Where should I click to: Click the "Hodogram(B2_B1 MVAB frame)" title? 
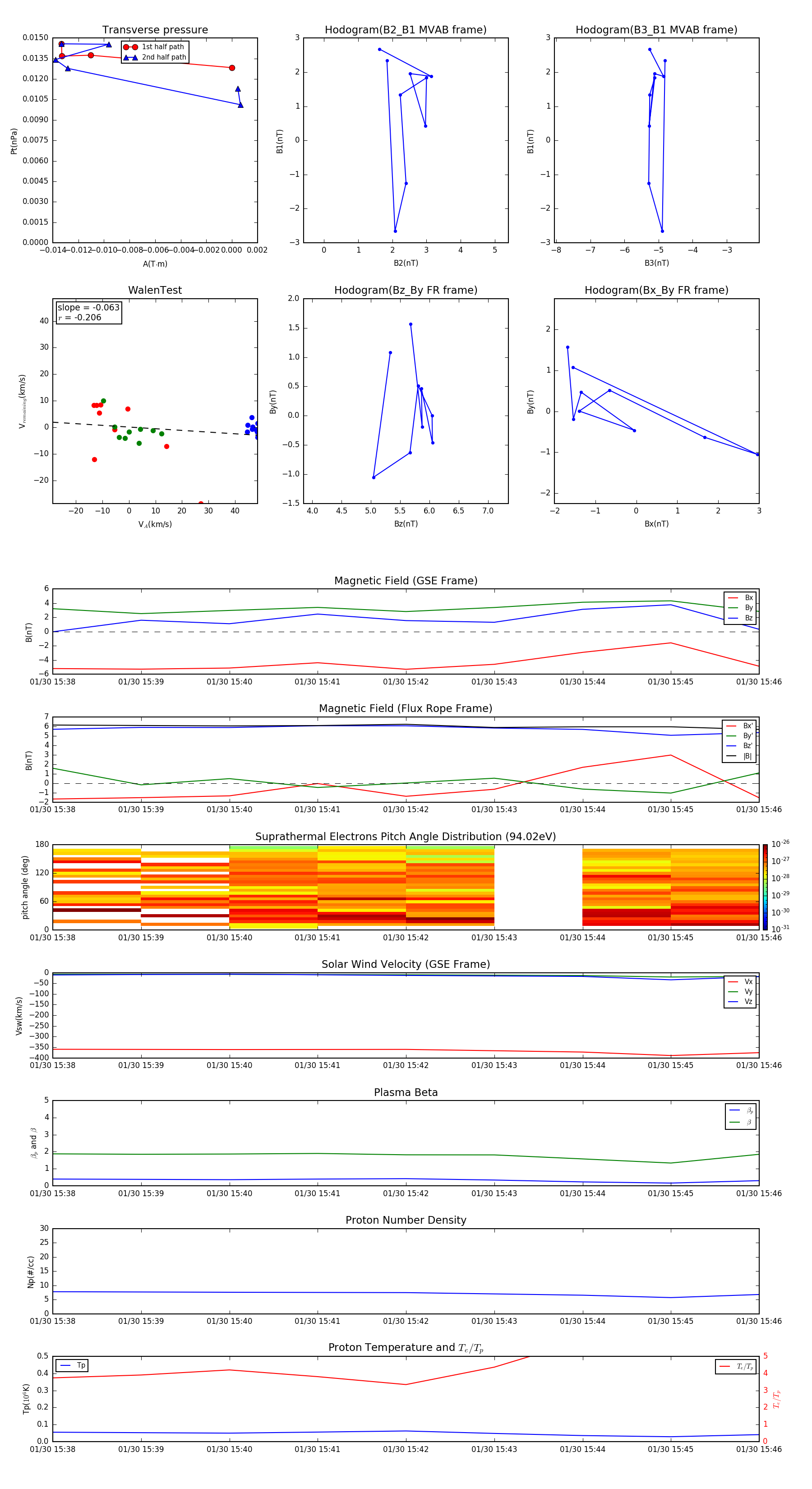click(406, 29)
